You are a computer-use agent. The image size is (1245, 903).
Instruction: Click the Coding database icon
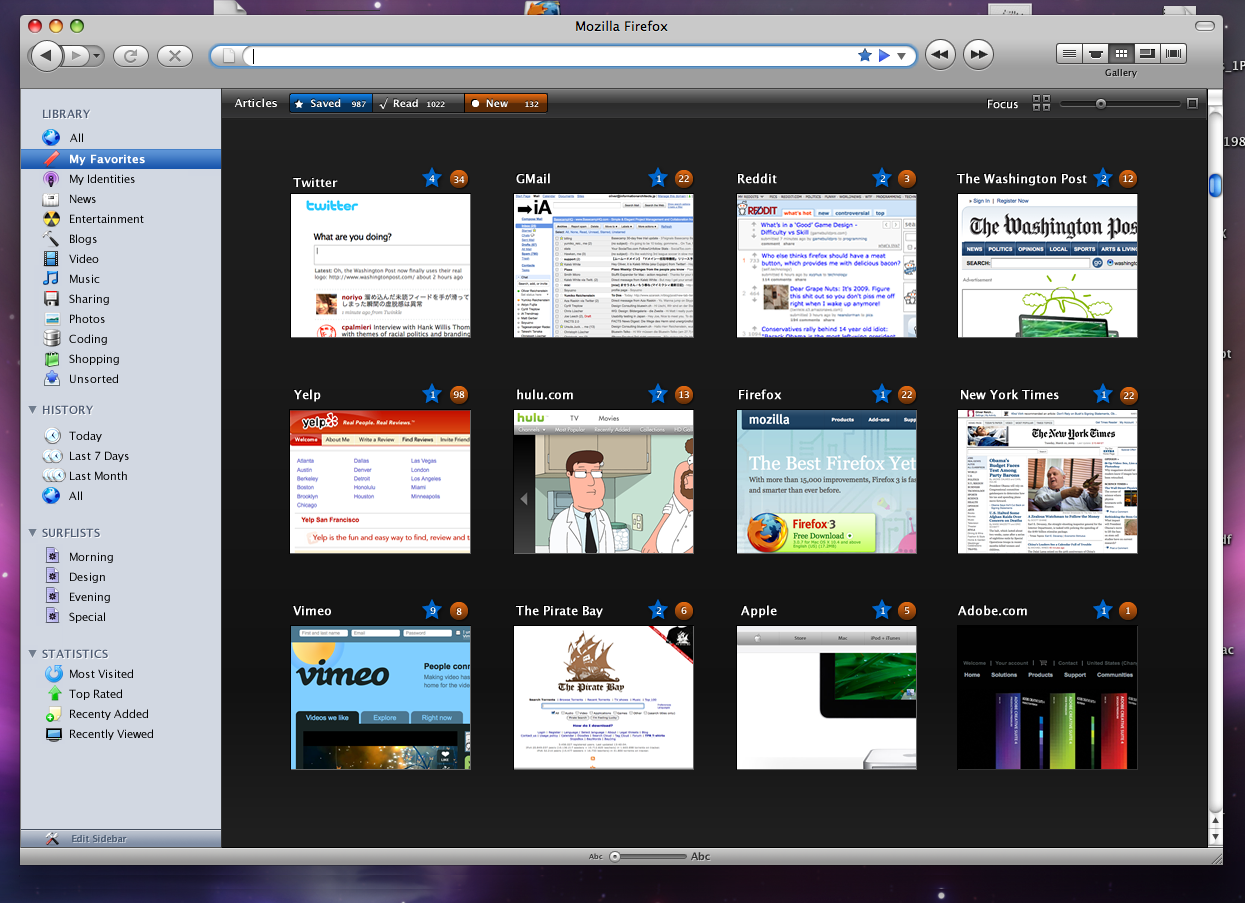point(51,339)
